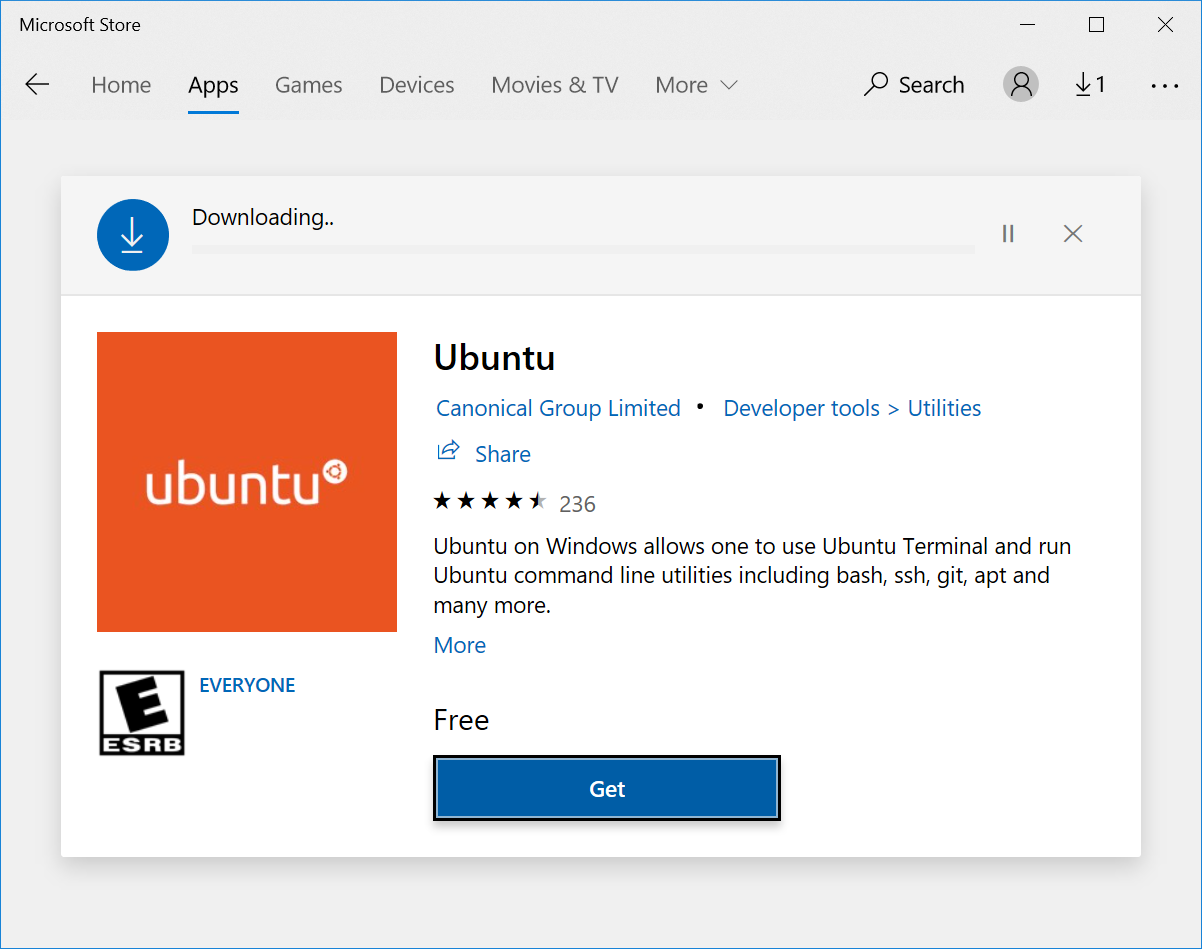This screenshot has height=949, width=1202.
Task: Click the ESRB Everyone rating badge
Action: click(142, 712)
